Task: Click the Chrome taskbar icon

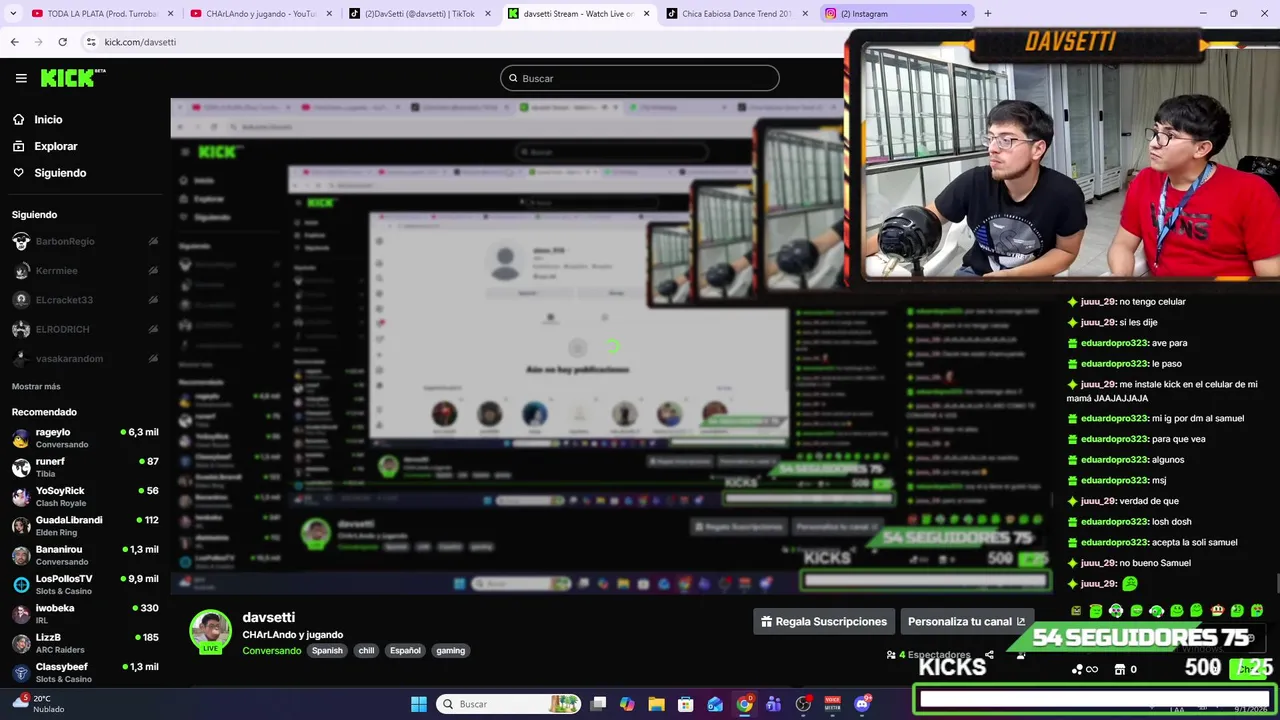Action: [745, 704]
